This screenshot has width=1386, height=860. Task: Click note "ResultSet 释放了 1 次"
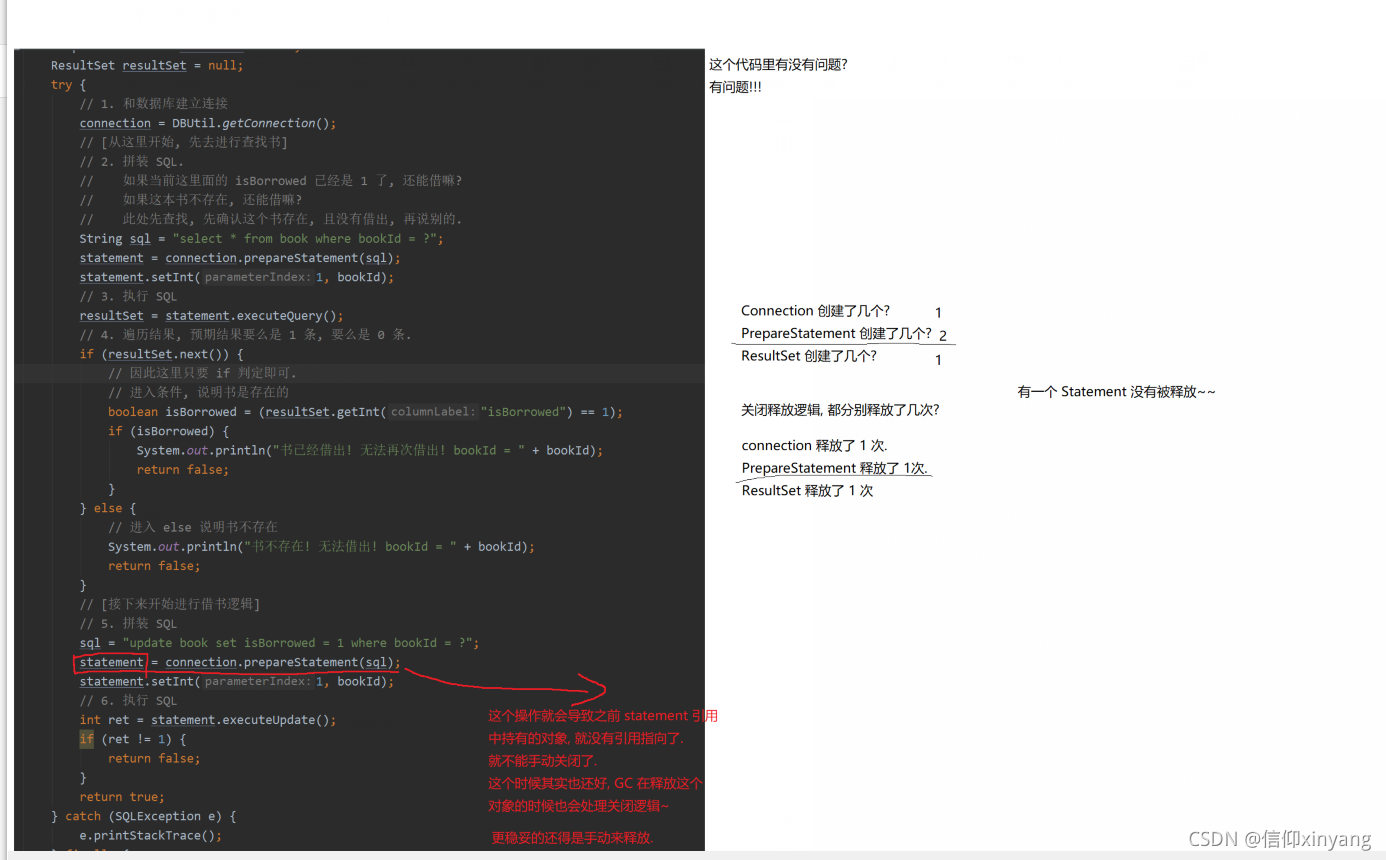(x=807, y=491)
